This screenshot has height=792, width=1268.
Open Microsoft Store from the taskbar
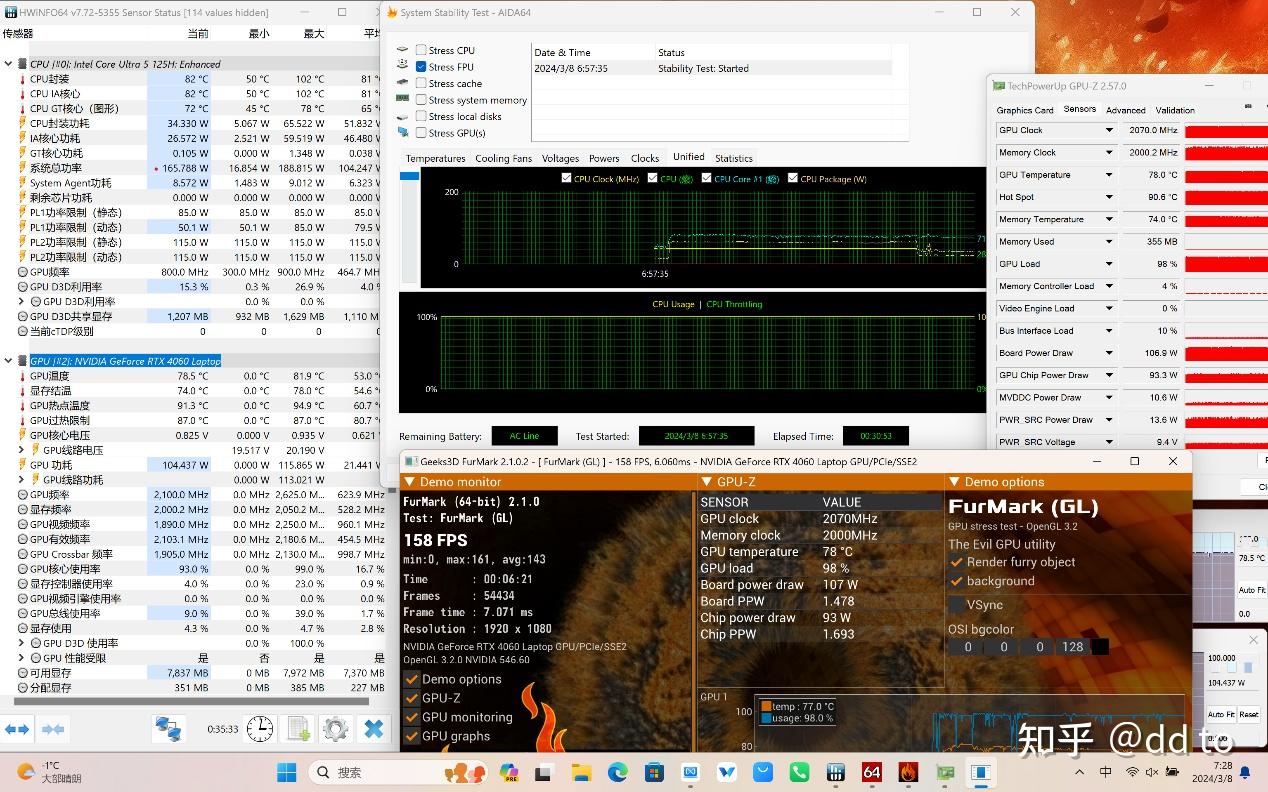pyautogui.click(x=654, y=772)
